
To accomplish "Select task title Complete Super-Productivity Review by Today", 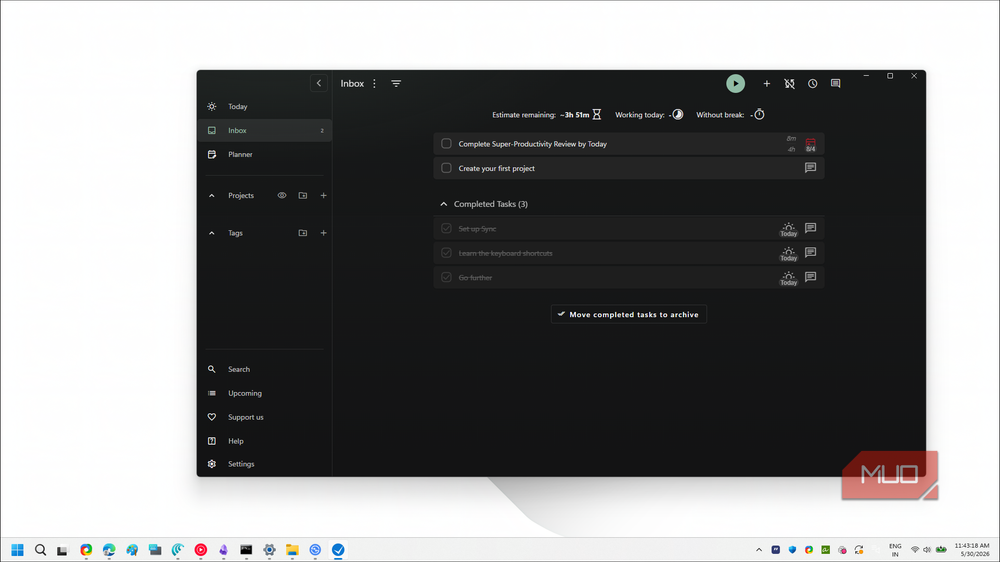I will 533,144.
